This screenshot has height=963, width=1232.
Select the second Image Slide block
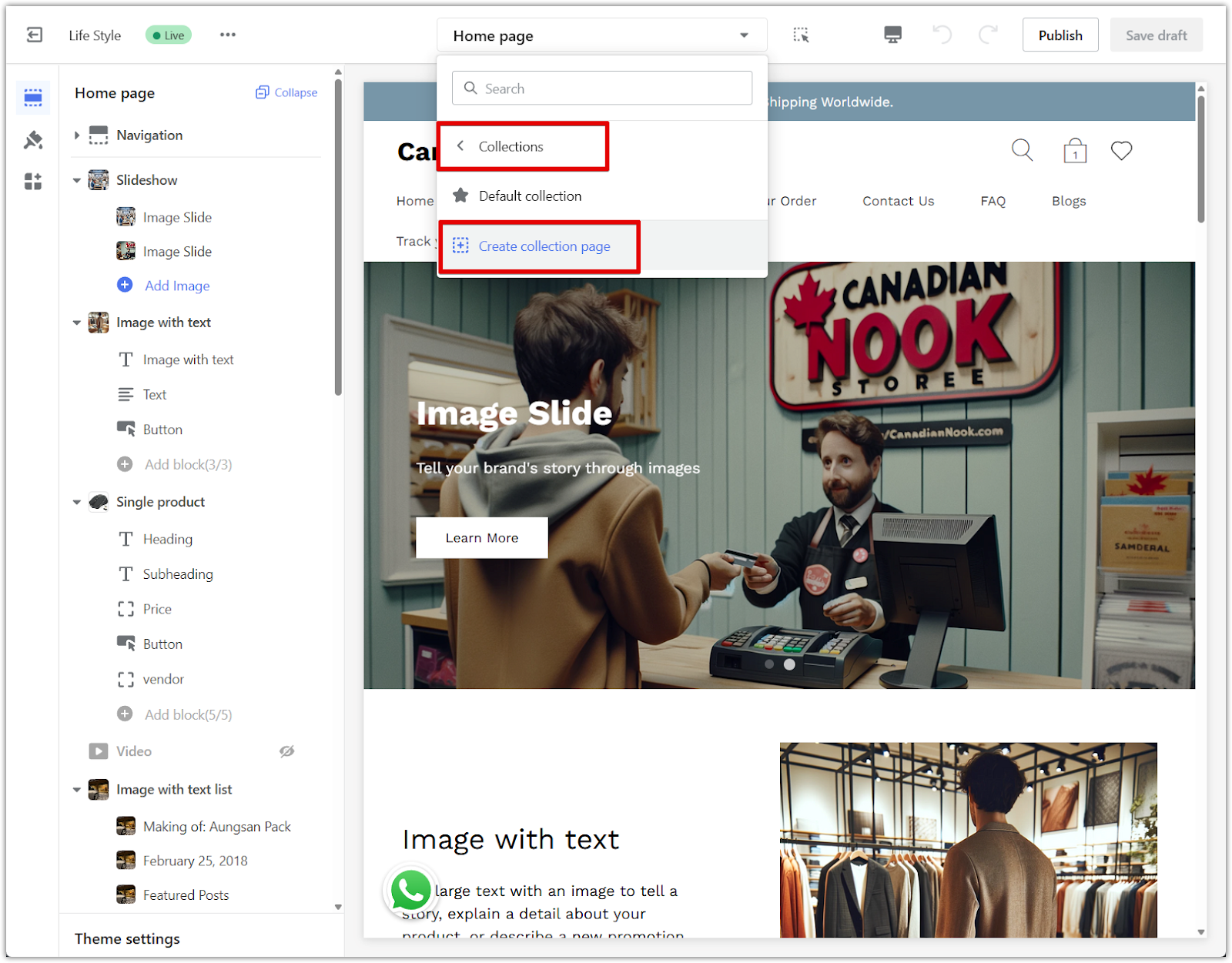(177, 252)
